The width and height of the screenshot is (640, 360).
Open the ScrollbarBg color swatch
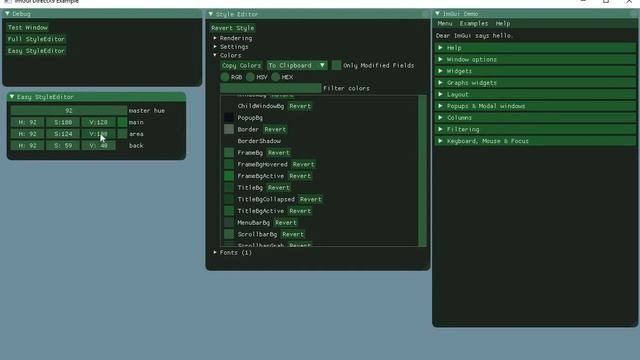click(229, 234)
